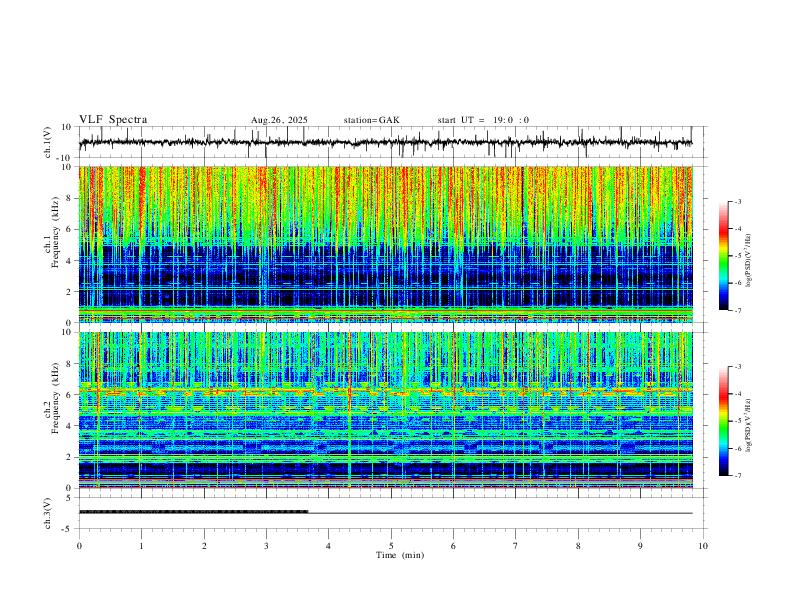Click the time axis tick label "5"
The image size is (792, 612).
coord(391,546)
